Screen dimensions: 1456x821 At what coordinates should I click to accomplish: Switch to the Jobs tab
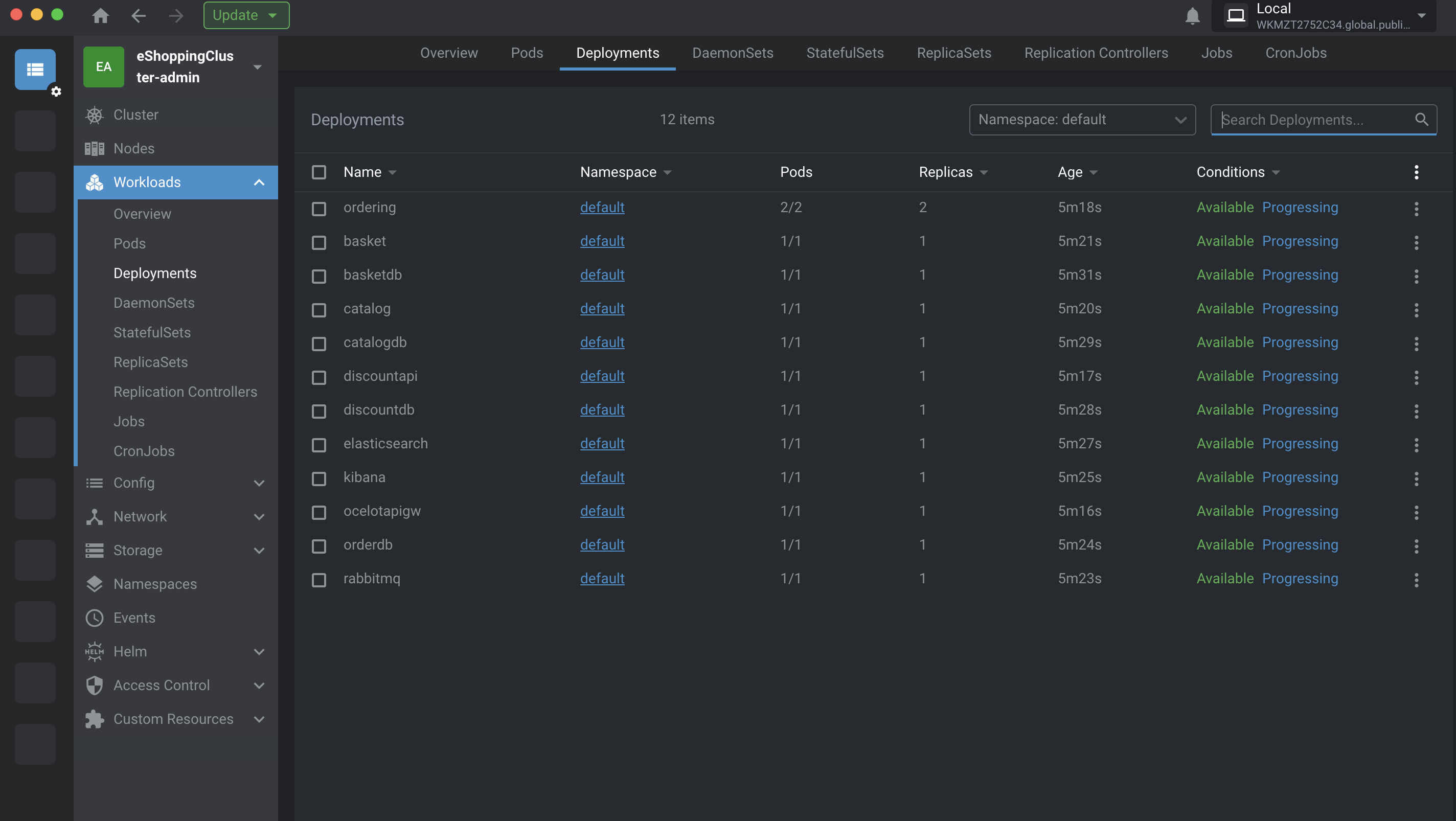pyautogui.click(x=1216, y=53)
